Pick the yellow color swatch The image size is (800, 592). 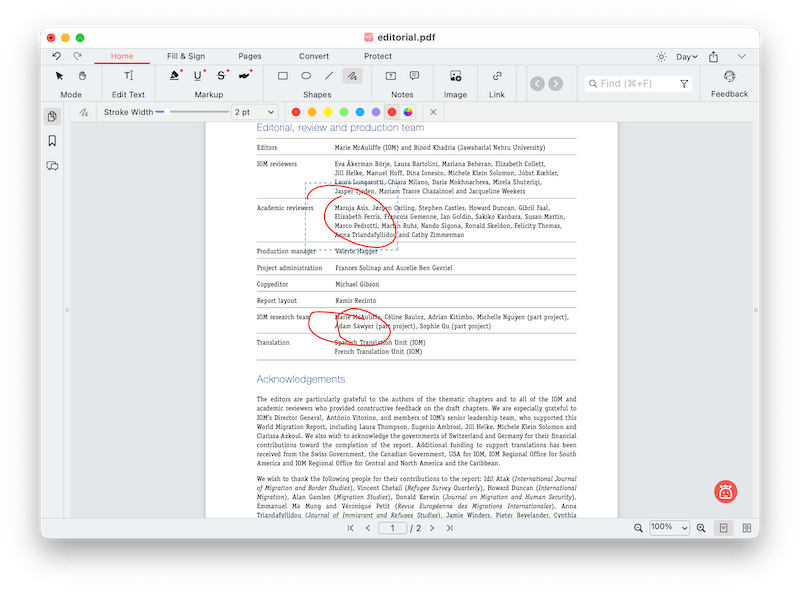click(328, 112)
